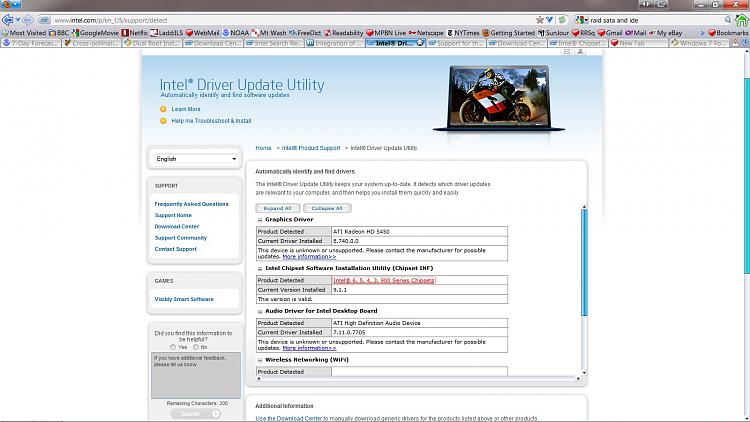Click the bookmark star in address bar
Image resolution: width=750 pixels, height=422 pixels.
click(540, 20)
